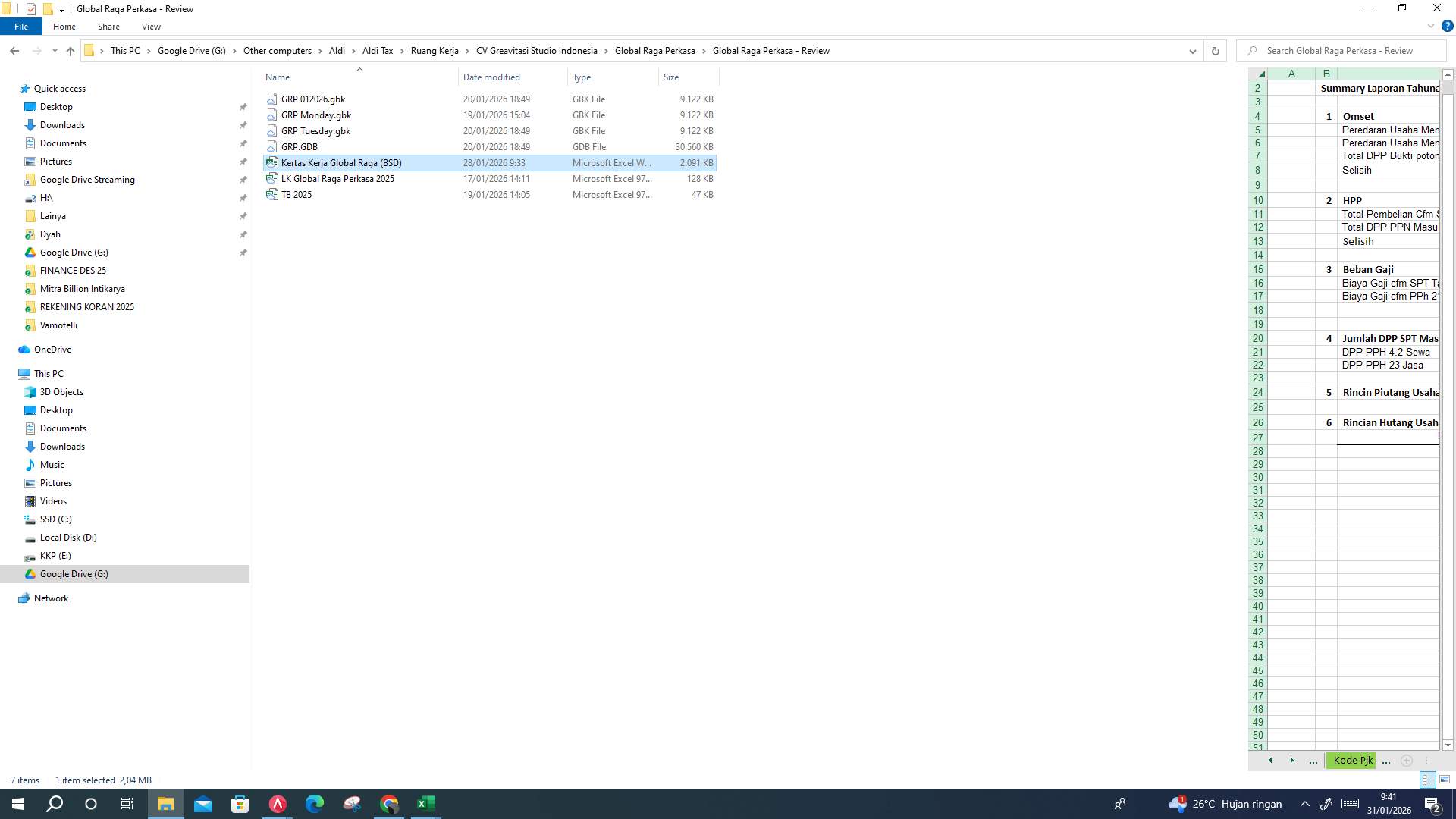Viewport: 1456px width, 819px height.
Task: Refresh the folder with the refresh icon
Action: point(1216,50)
